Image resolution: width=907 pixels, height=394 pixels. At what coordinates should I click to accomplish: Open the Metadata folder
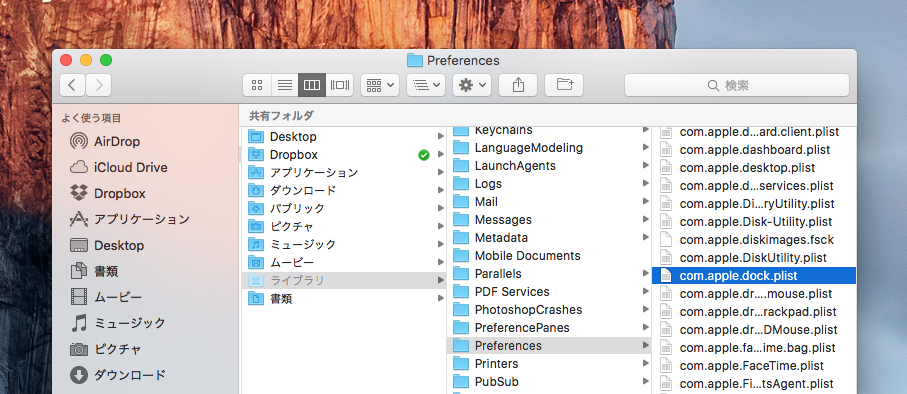[x=550, y=237]
